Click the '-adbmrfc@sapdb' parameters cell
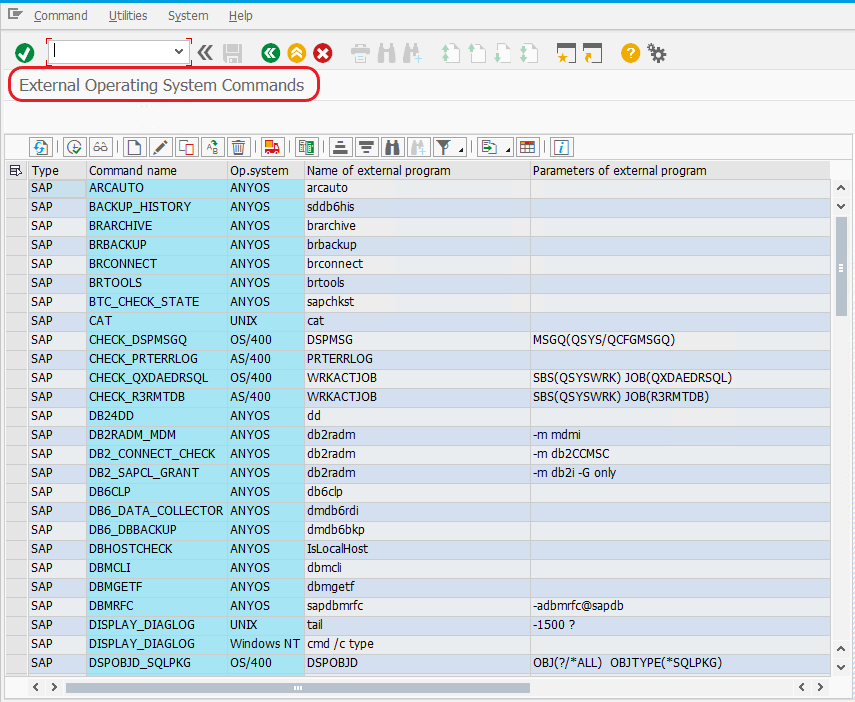Image resolution: width=855 pixels, height=702 pixels. [681, 606]
